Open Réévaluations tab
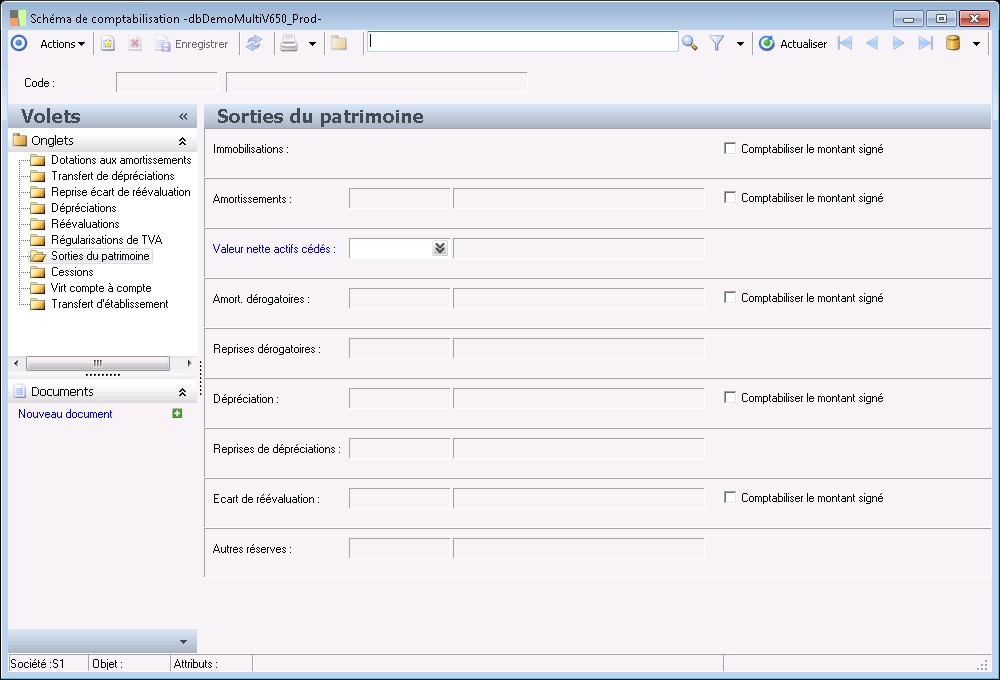Viewport: 1000px width, 680px height. [85, 224]
